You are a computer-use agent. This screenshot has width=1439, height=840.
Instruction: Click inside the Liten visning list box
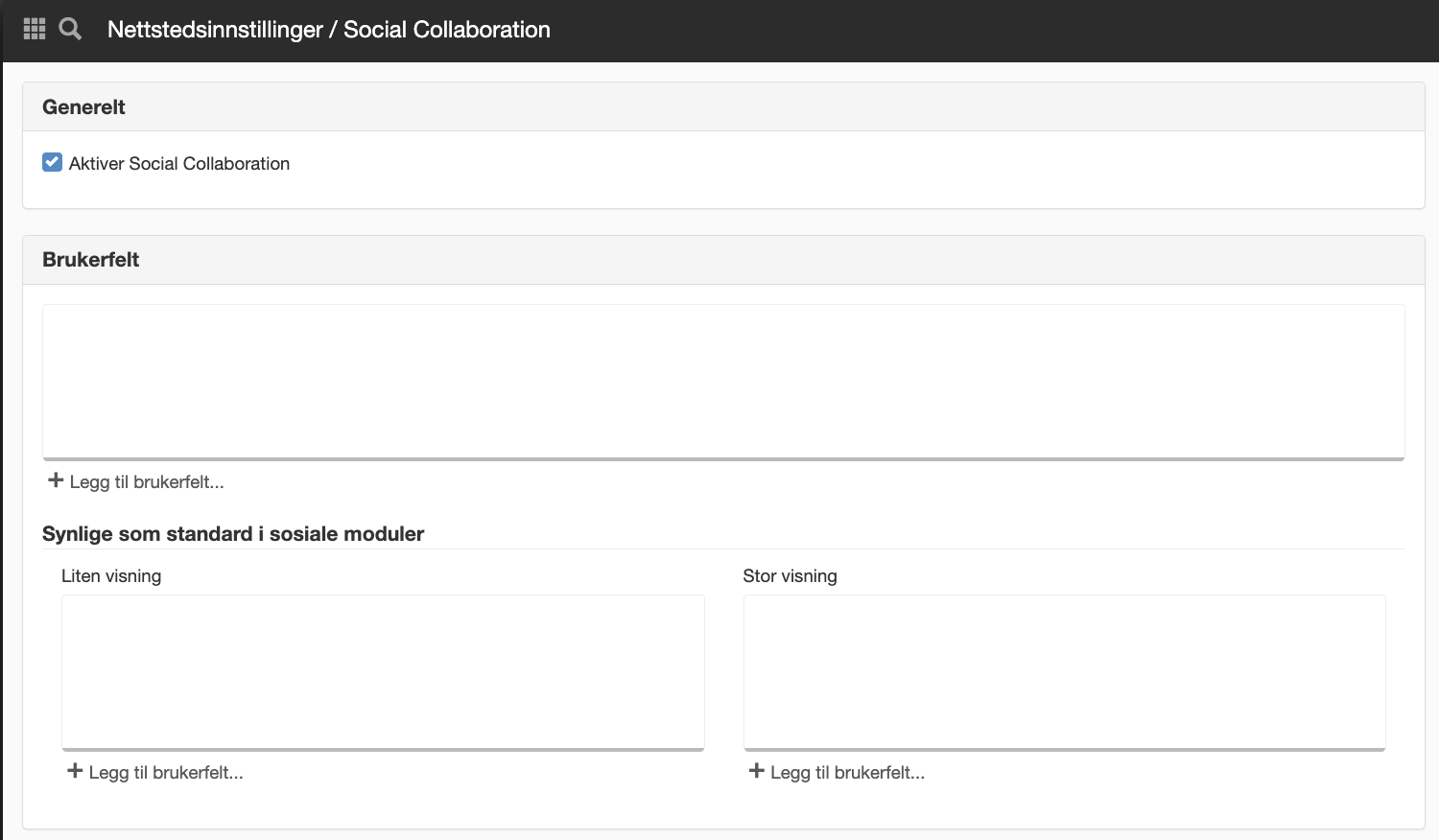coord(383,672)
